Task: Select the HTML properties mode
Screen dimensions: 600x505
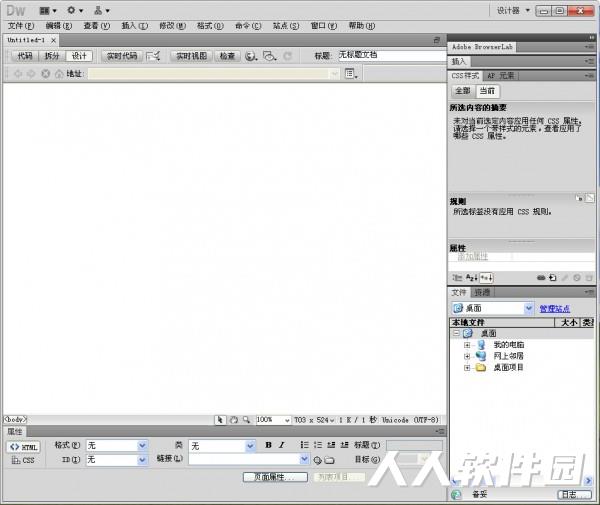Action: (23, 447)
